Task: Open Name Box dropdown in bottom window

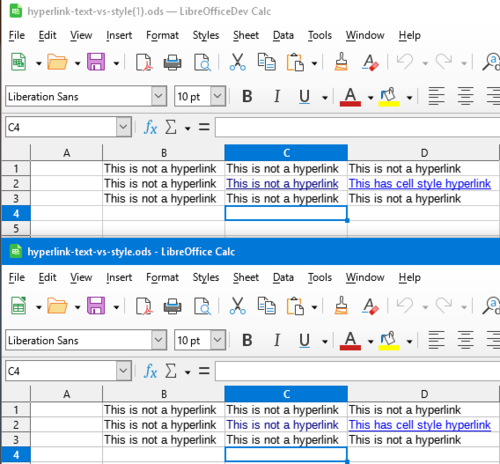Action: tap(123, 371)
